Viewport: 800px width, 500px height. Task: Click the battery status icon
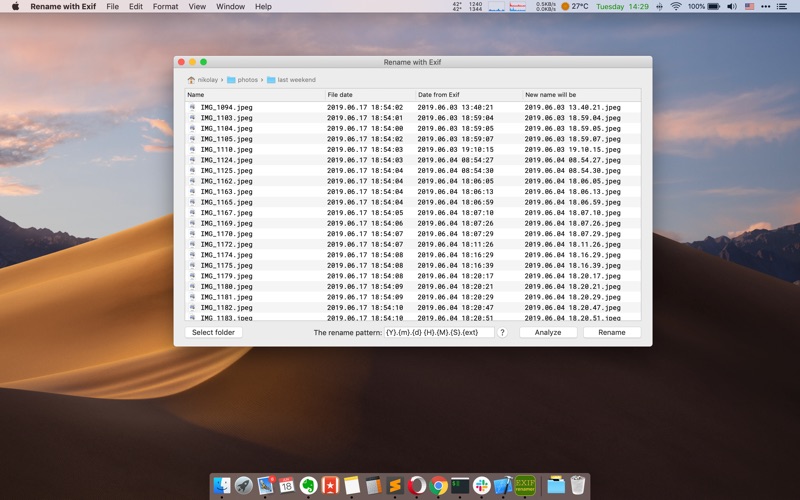pyautogui.click(x=713, y=7)
